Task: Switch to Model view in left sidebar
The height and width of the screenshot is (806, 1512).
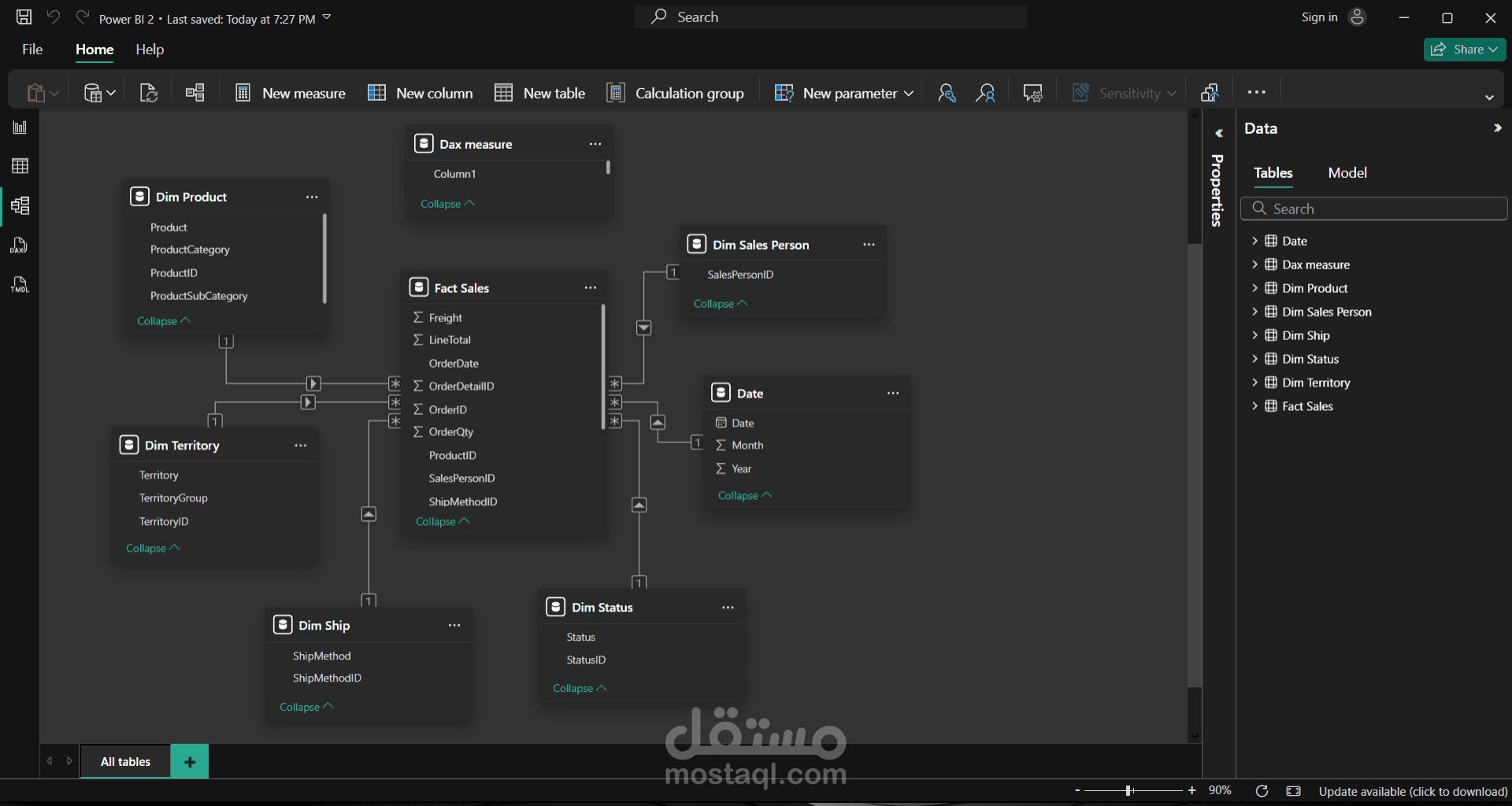Action: coord(20,205)
